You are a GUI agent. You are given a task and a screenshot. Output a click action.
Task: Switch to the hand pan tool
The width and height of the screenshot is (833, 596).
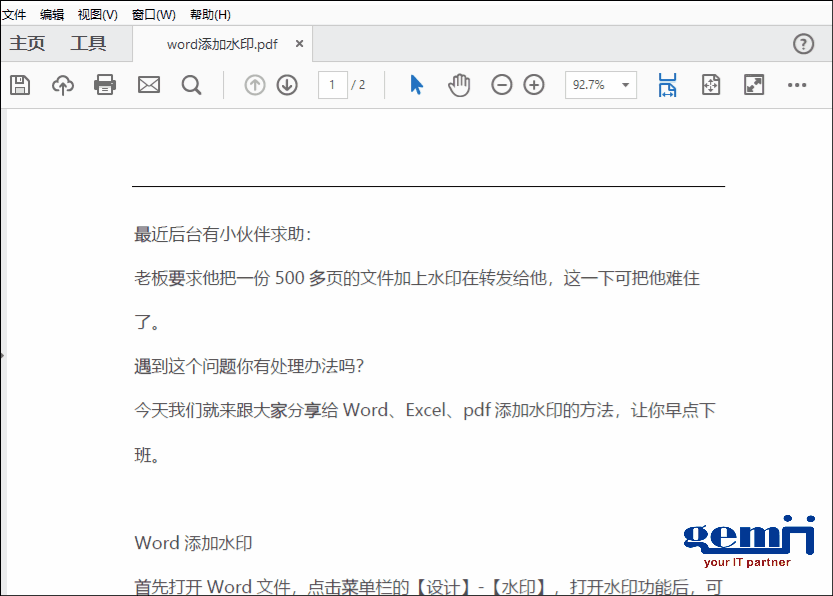point(459,85)
